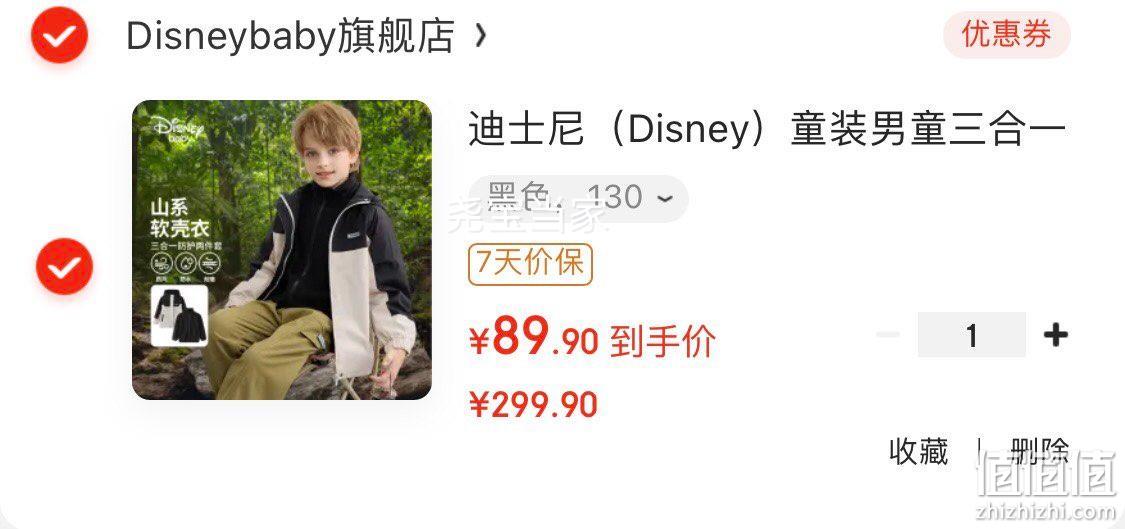Increase quantity with the plus icon
This screenshot has height=529, width=1125.
point(1055,335)
